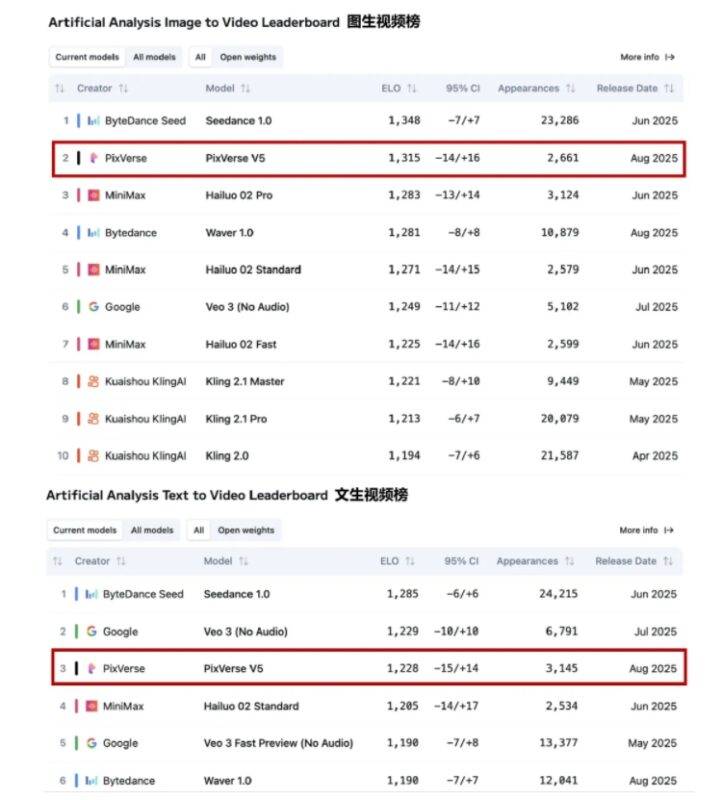
Task: Click Google logo in Text to Video Veo 3 (No Audio) row
Action: (91, 631)
